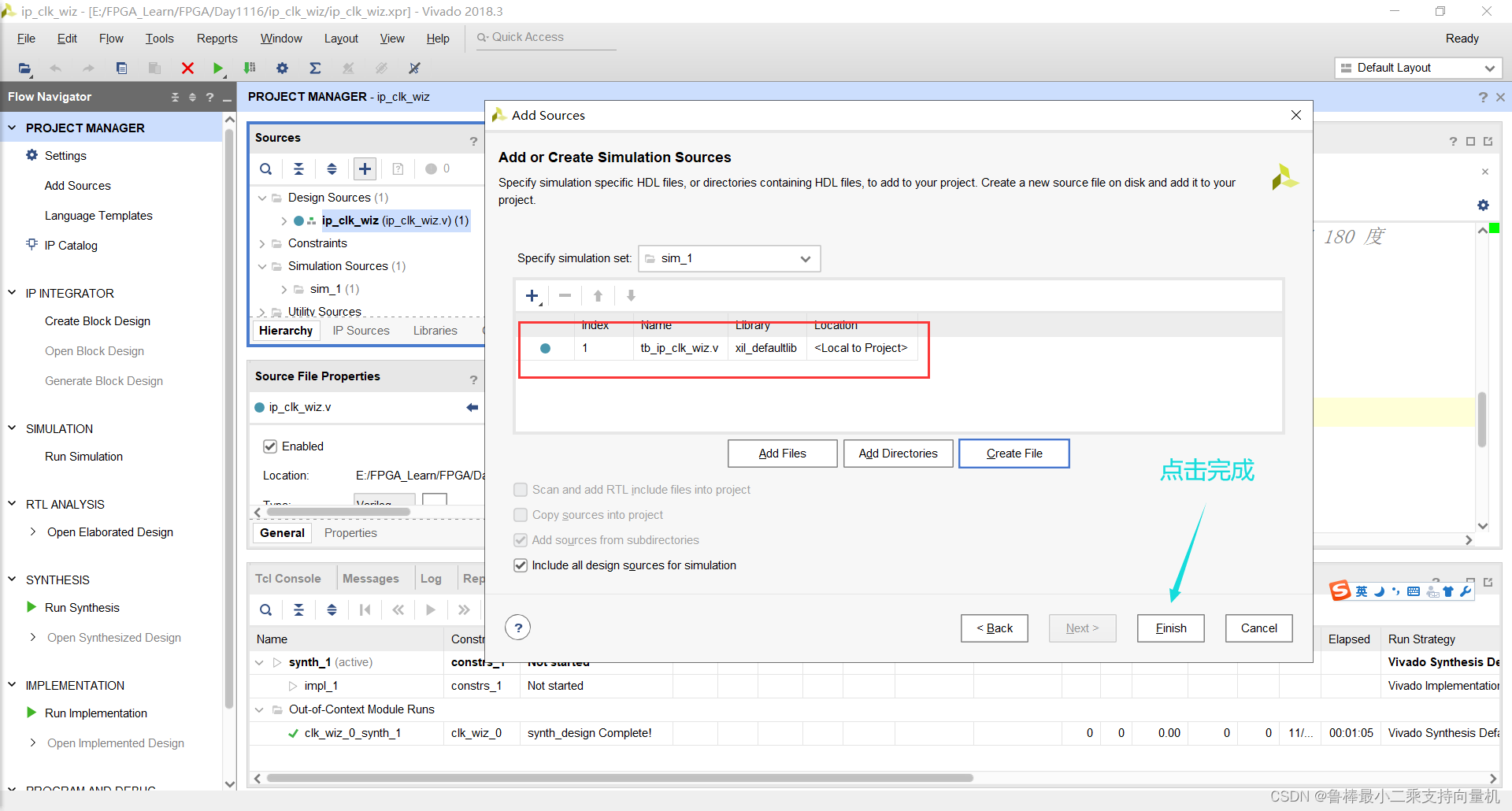1512x811 pixels.
Task: Click launch run play icon in runs toolbar
Action: coord(431,609)
